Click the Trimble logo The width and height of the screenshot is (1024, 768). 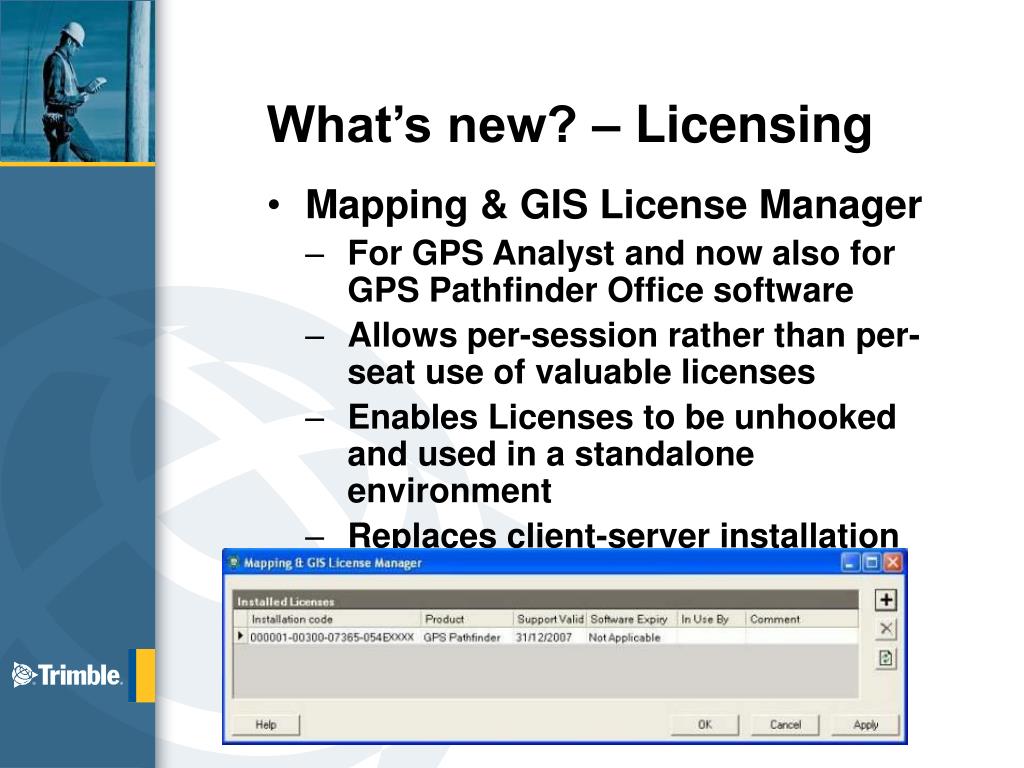(67, 675)
